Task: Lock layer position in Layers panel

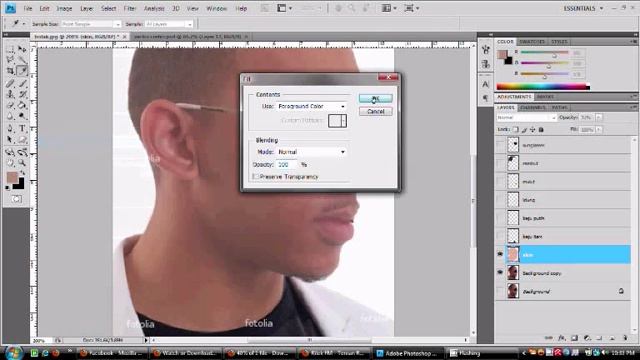Action: point(533,130)
